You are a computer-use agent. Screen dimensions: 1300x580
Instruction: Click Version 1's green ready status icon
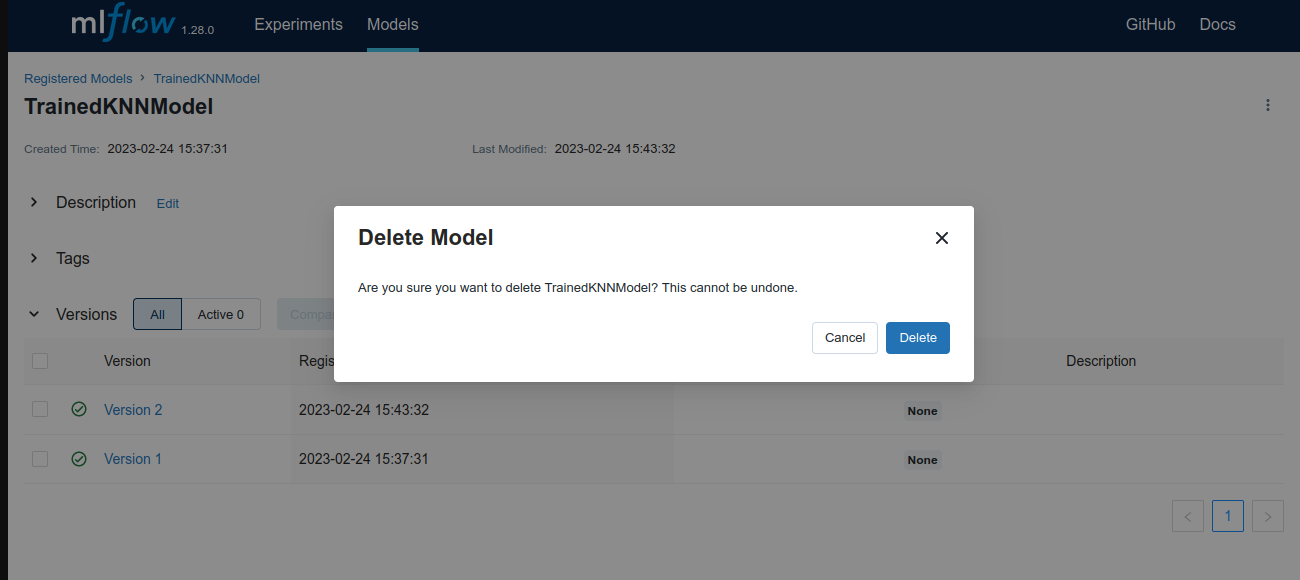click(x=79, y=458)
